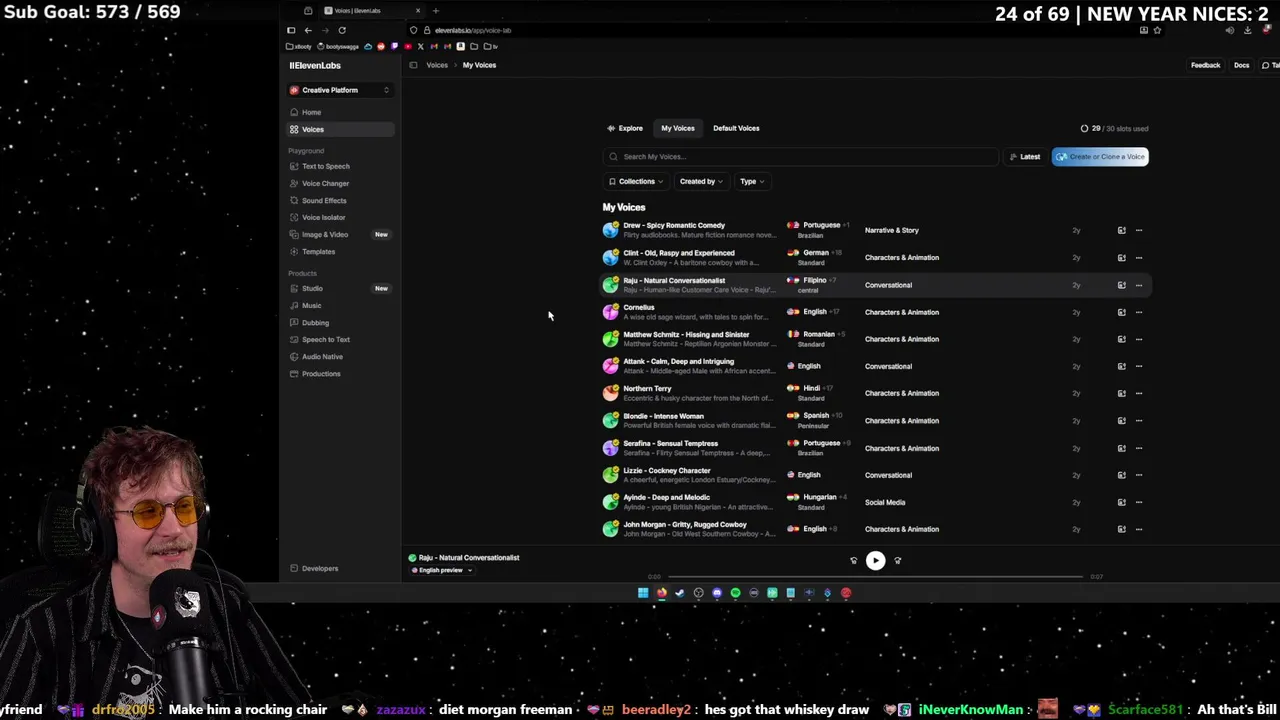This screenshot has width=1280, height=720.
Task: Click the Cornelius voice avatar
Action: 610,312
